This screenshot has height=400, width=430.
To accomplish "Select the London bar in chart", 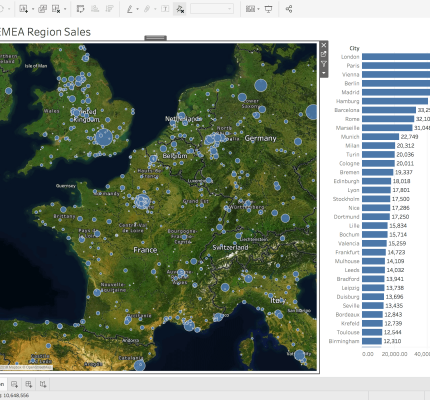I will (x=396, y=57).
